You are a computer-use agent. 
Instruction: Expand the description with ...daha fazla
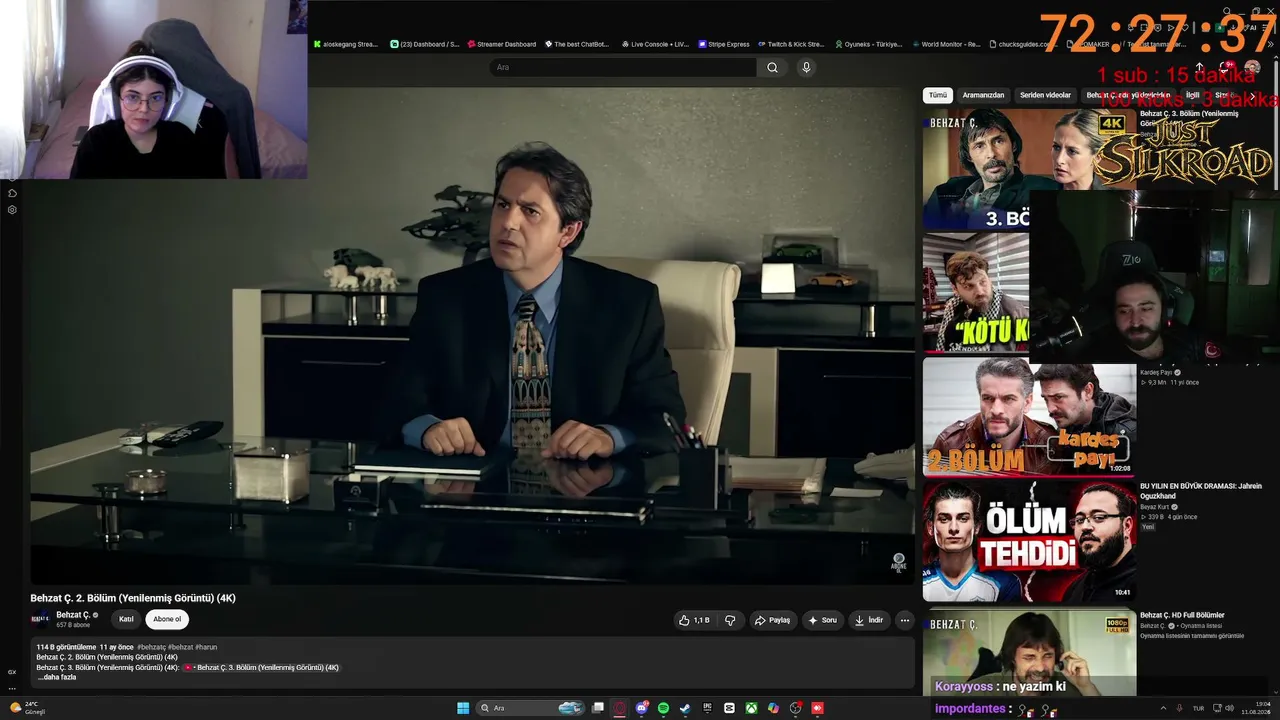(56, 677)
